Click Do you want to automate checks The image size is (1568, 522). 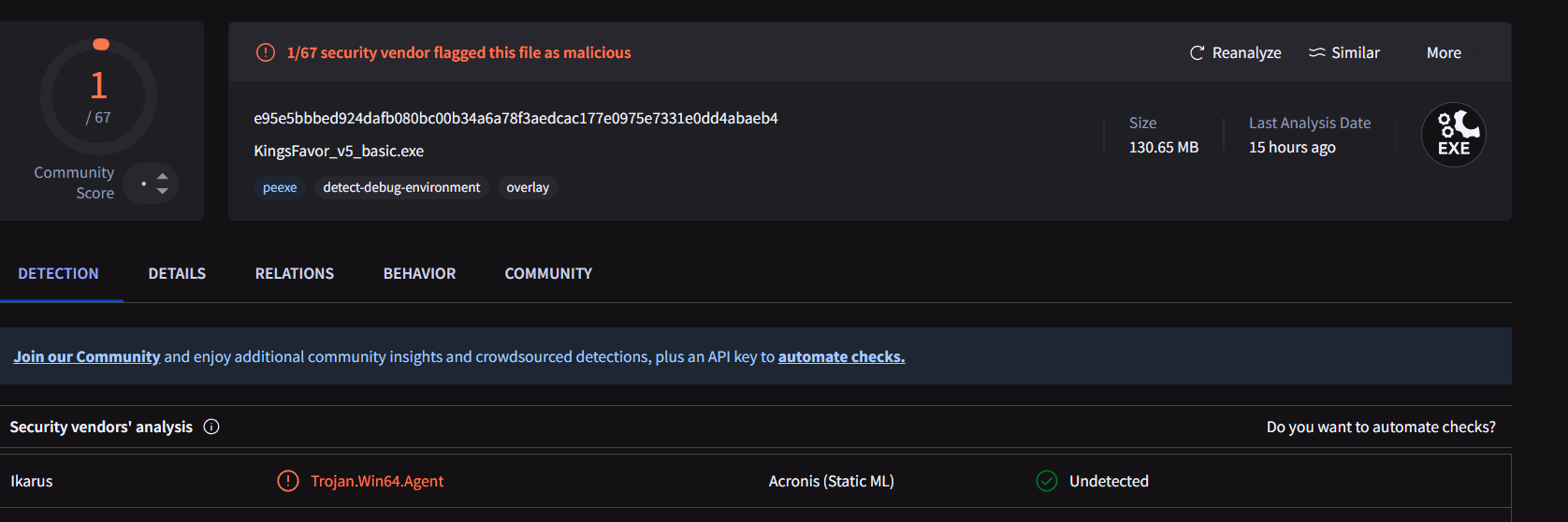[x=1381, y=427]
